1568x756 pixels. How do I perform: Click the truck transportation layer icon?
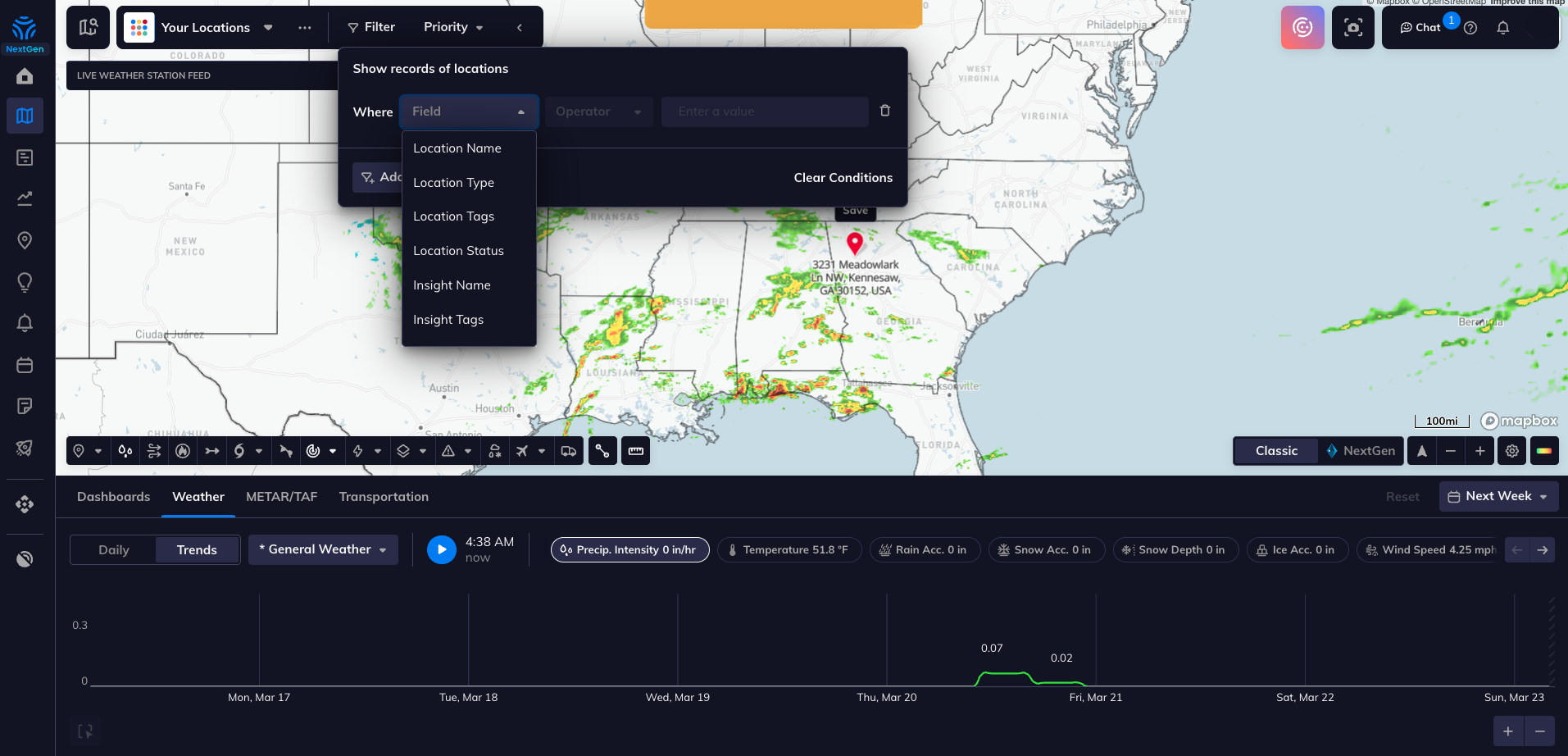[x=568, y=451]
